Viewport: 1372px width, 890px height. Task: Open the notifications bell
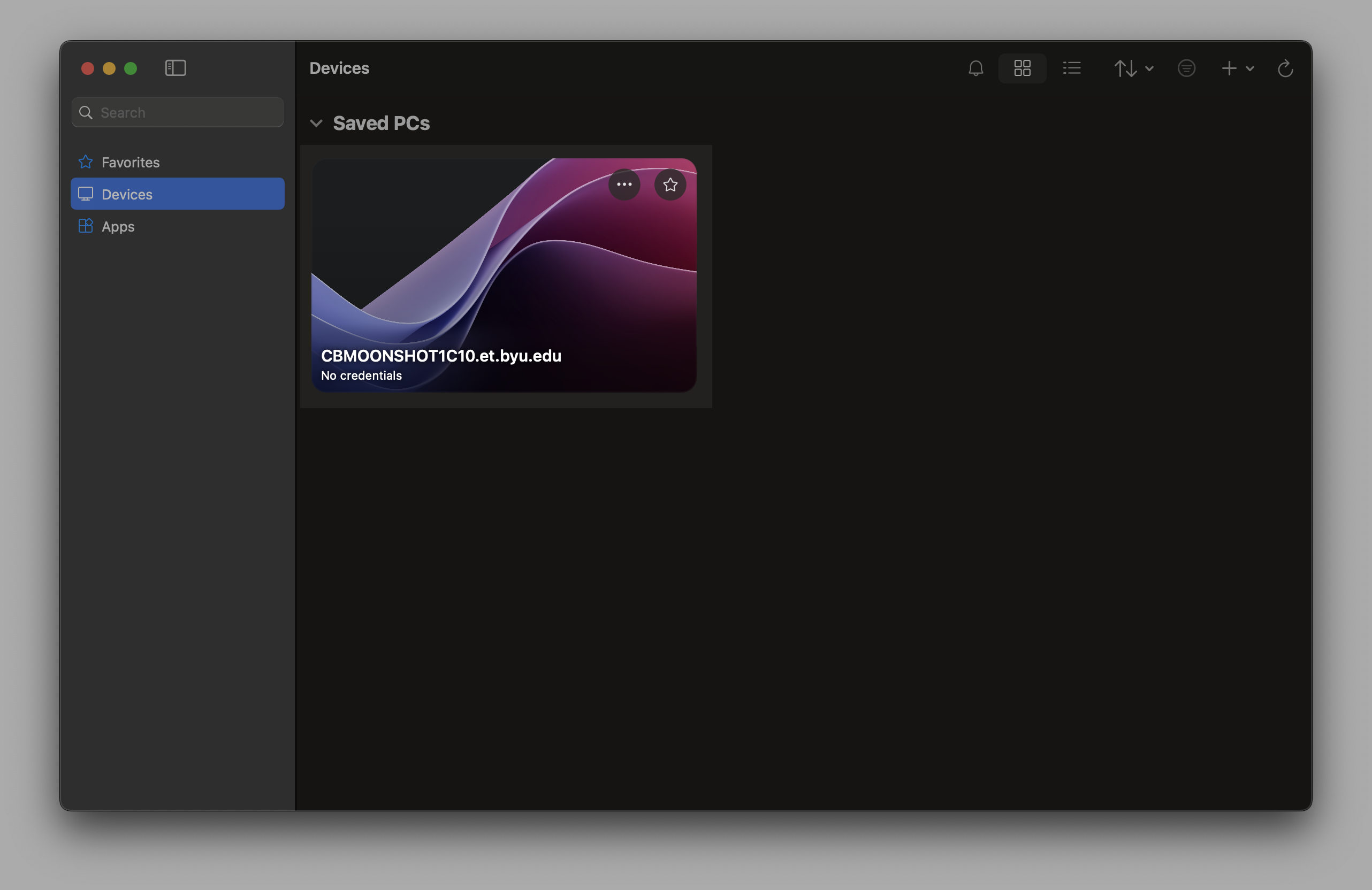pyautogui.click(x=975, y=68)
